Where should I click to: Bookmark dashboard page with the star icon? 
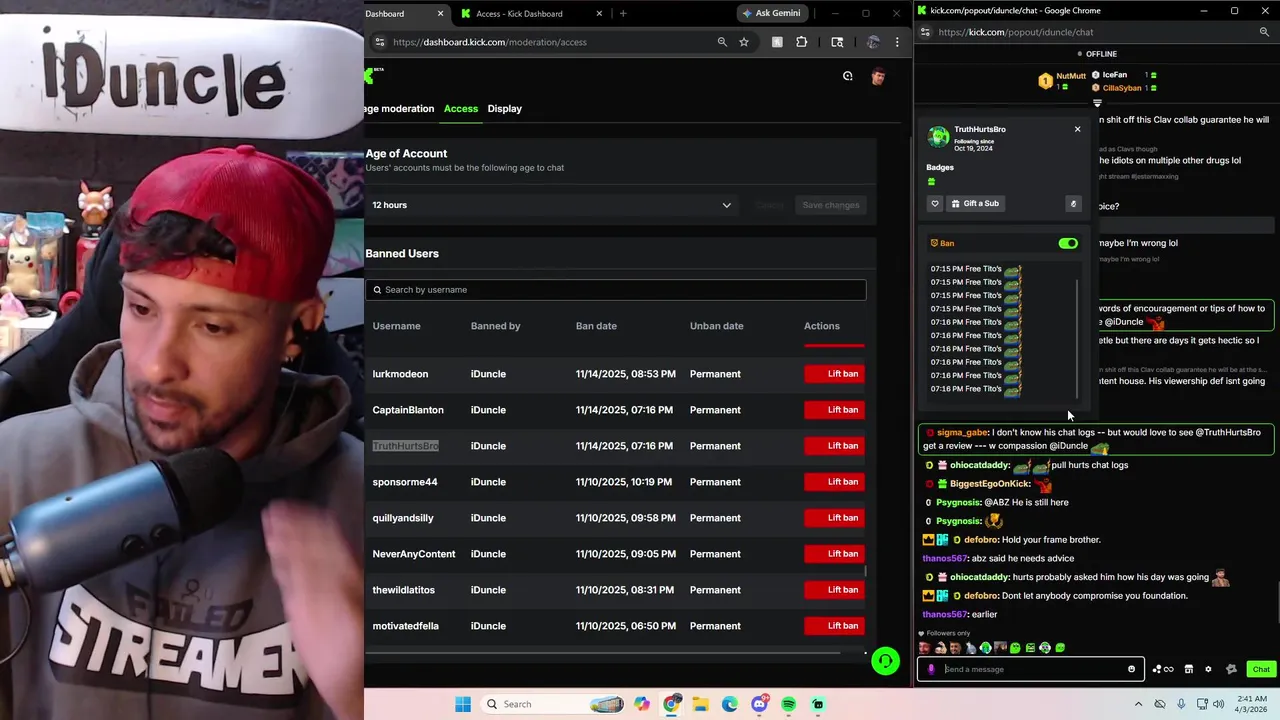744,42
